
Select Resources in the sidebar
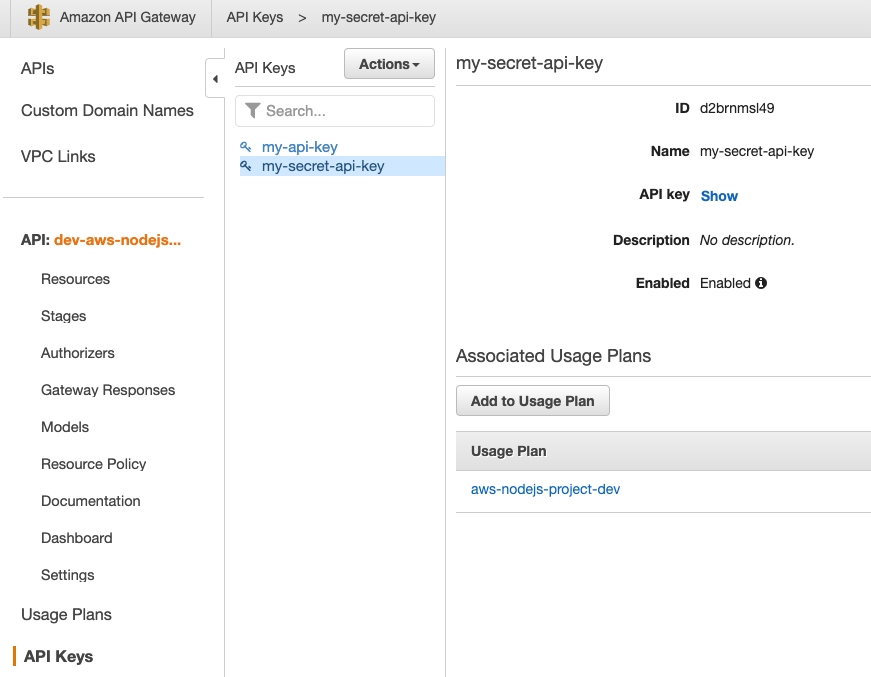[x=75, y=279]
